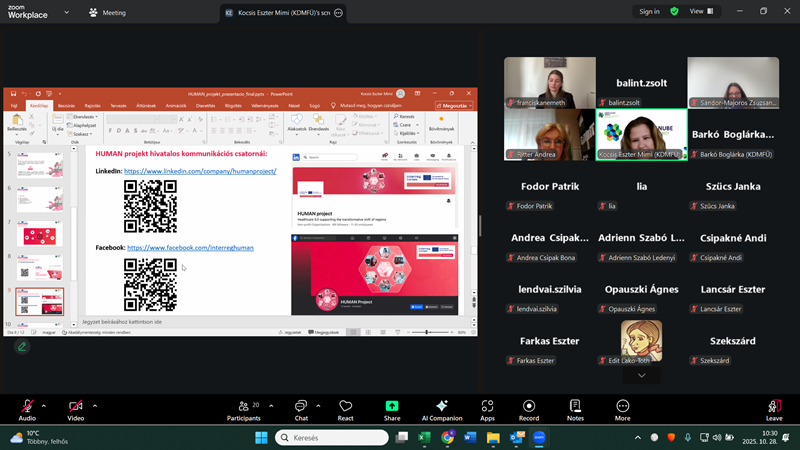Viewport: 800px width, 450px height.
Task: Open the View layout dropdown
Action: [x=701, y=12]
